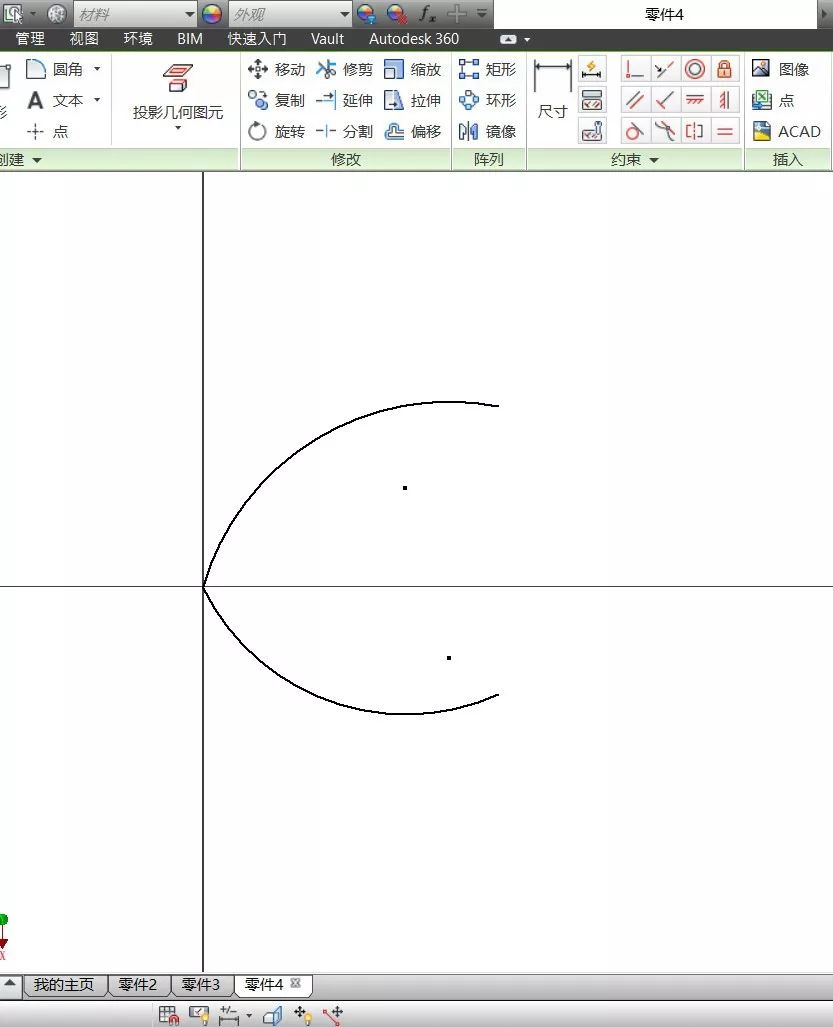Apply the Equal constraint
The width and height of the screenshot is (833, 1027).
724,132
